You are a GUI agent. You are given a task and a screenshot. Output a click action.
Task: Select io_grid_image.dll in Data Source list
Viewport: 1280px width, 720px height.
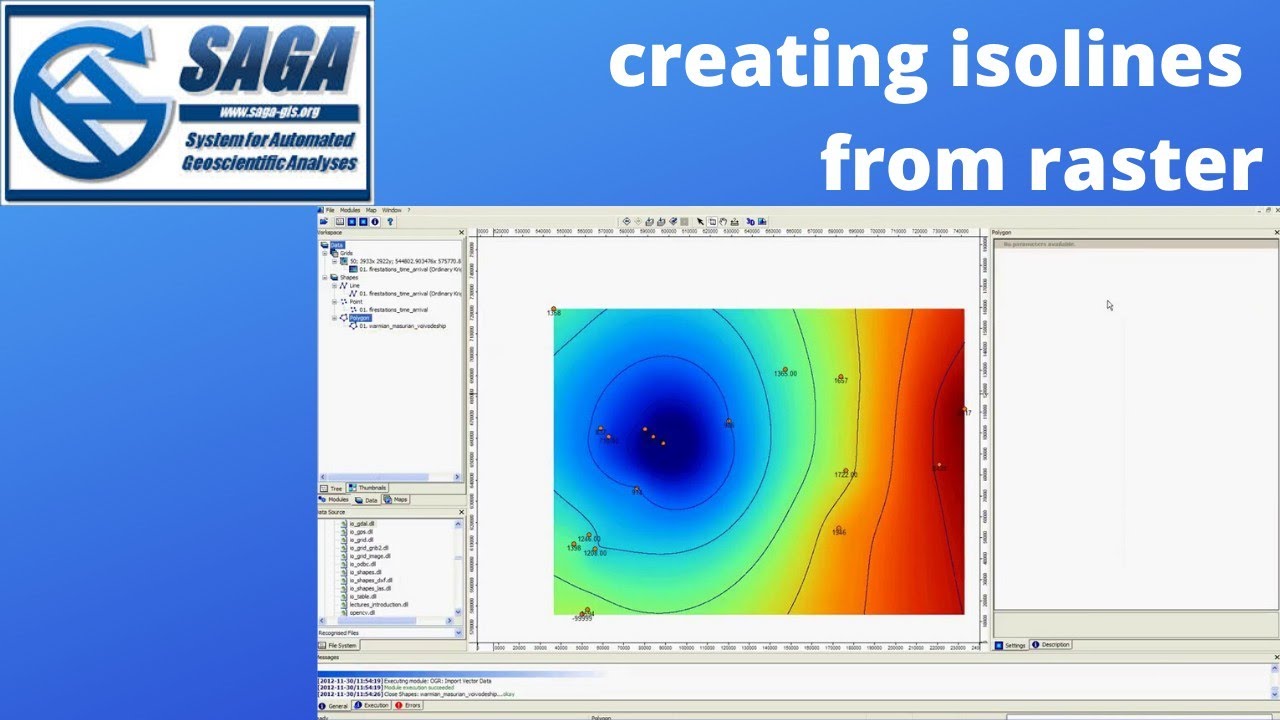(370, 556)
